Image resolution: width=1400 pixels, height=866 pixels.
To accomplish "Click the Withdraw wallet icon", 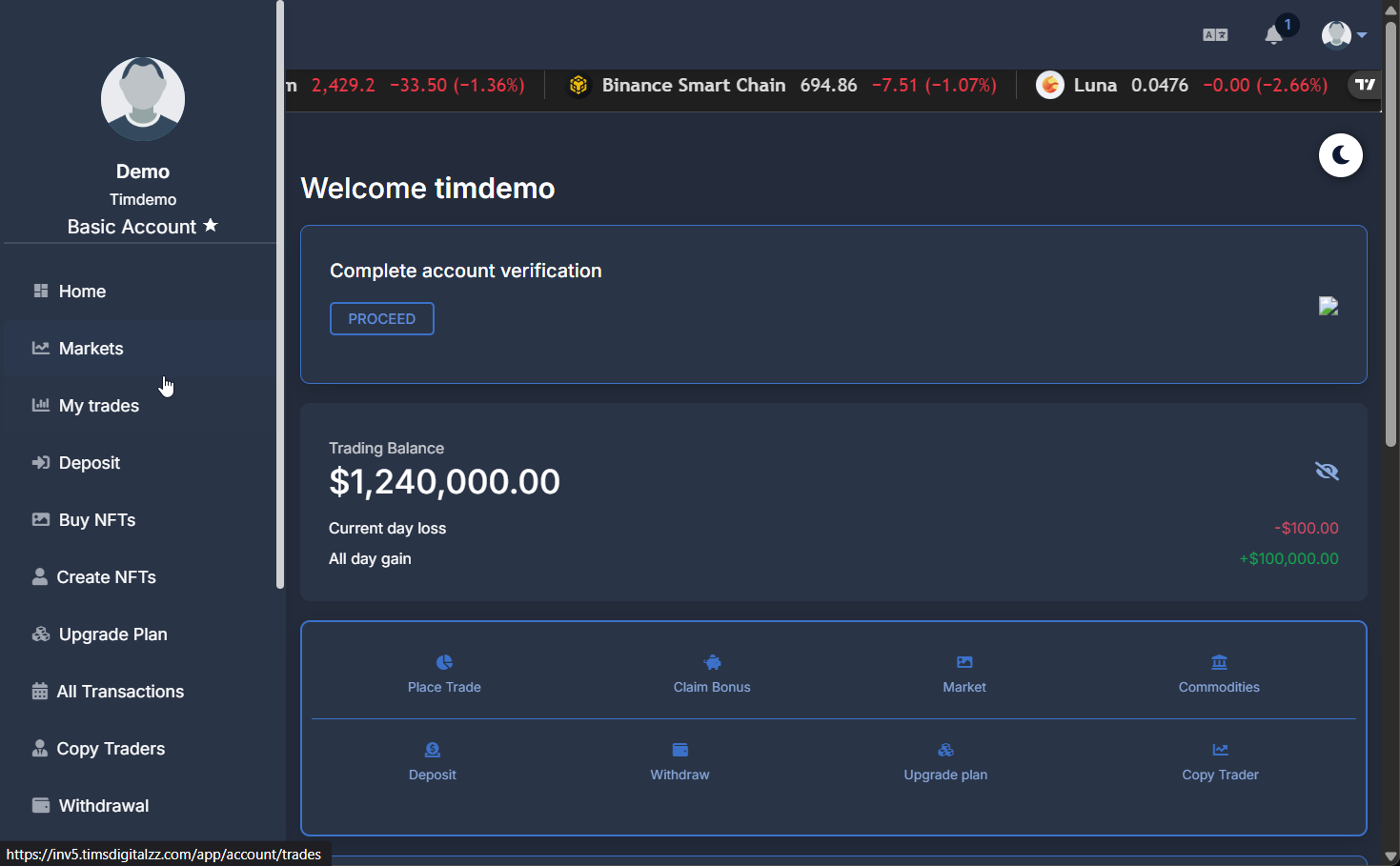I will pyautogui.click(x=680, y=750).
